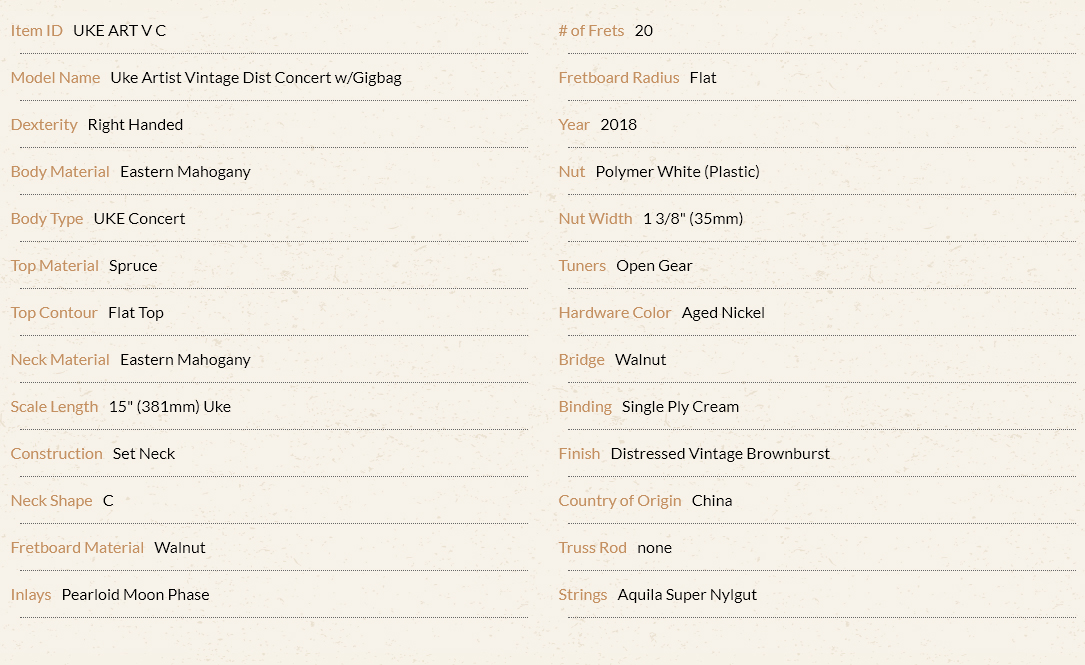The height and width of the screenshot is (665, 1085).
Task: Click the Country of Origin label
Action: click(x=620, y=502)
